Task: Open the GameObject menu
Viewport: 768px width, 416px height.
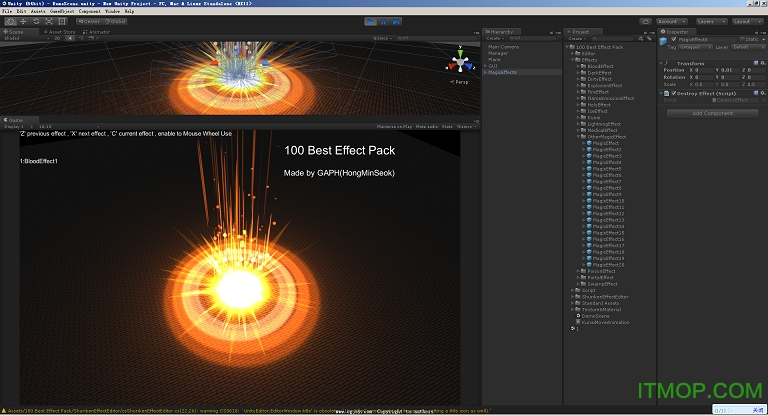Action: (x=62, y=11)
